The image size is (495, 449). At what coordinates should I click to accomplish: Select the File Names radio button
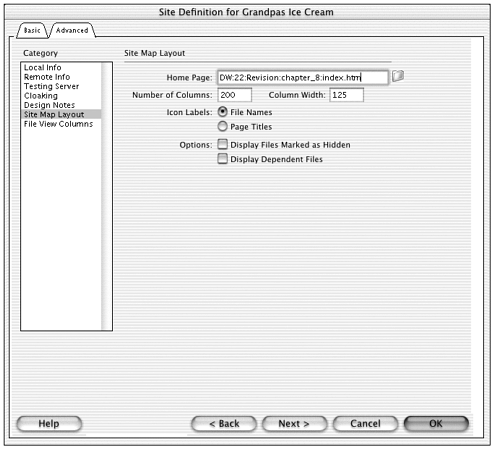coord(222,112)
